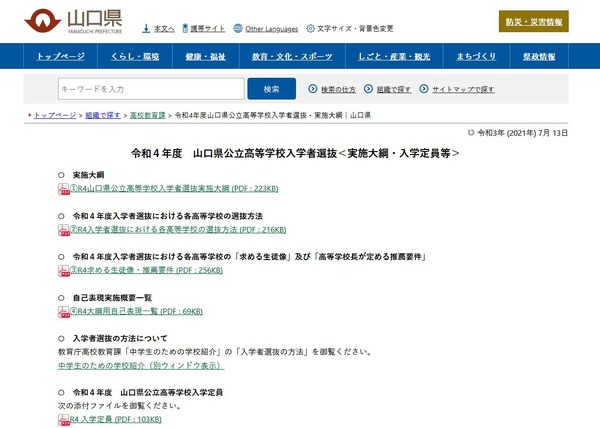Open the しごと・産業・観光 navigation menu
600x428 pixels.
coord(394,56)
